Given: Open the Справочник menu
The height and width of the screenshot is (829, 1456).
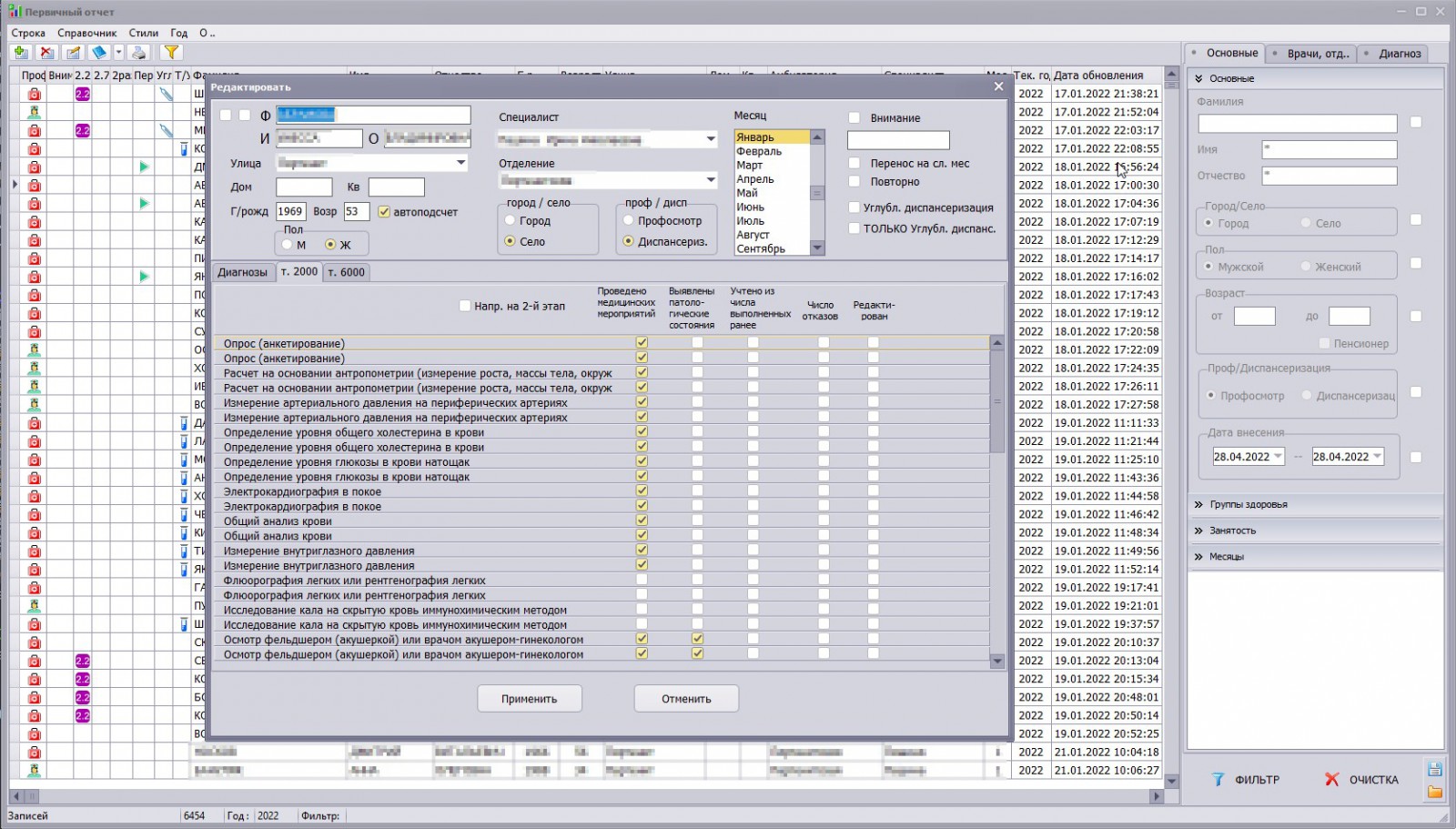Looking at the screenshot, I should 86,33.
